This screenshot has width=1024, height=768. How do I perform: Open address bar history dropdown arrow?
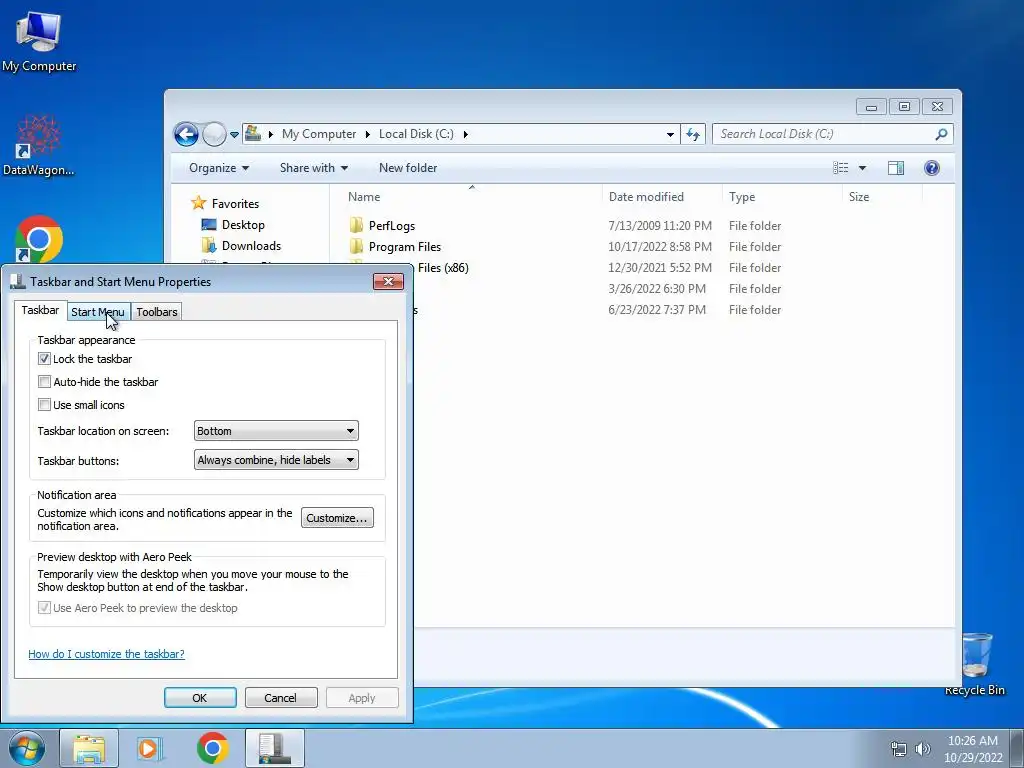670,135
